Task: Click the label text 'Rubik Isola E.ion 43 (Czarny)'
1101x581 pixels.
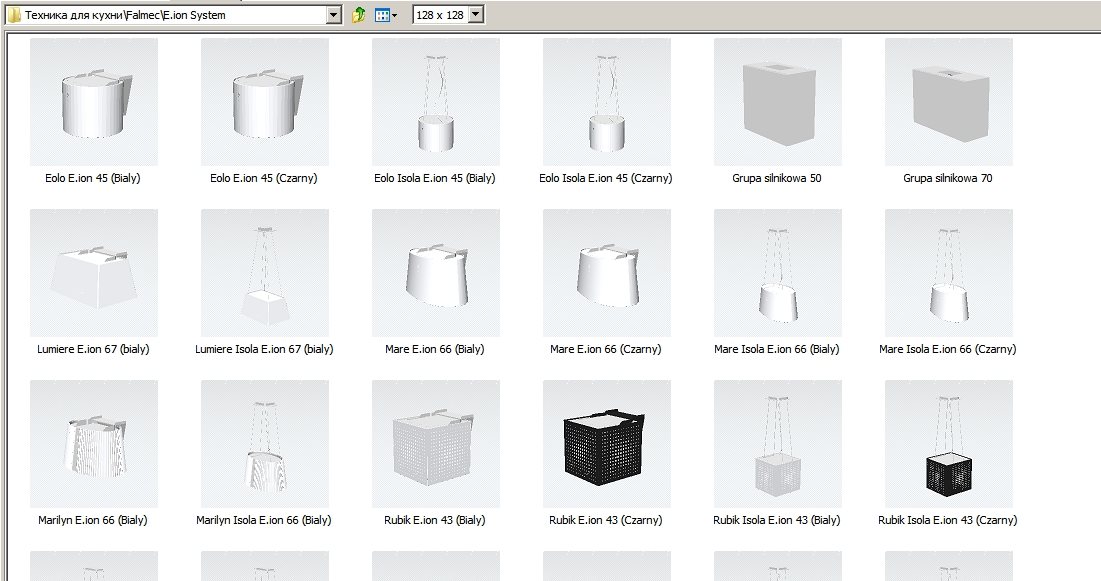Action: [948, 521]
